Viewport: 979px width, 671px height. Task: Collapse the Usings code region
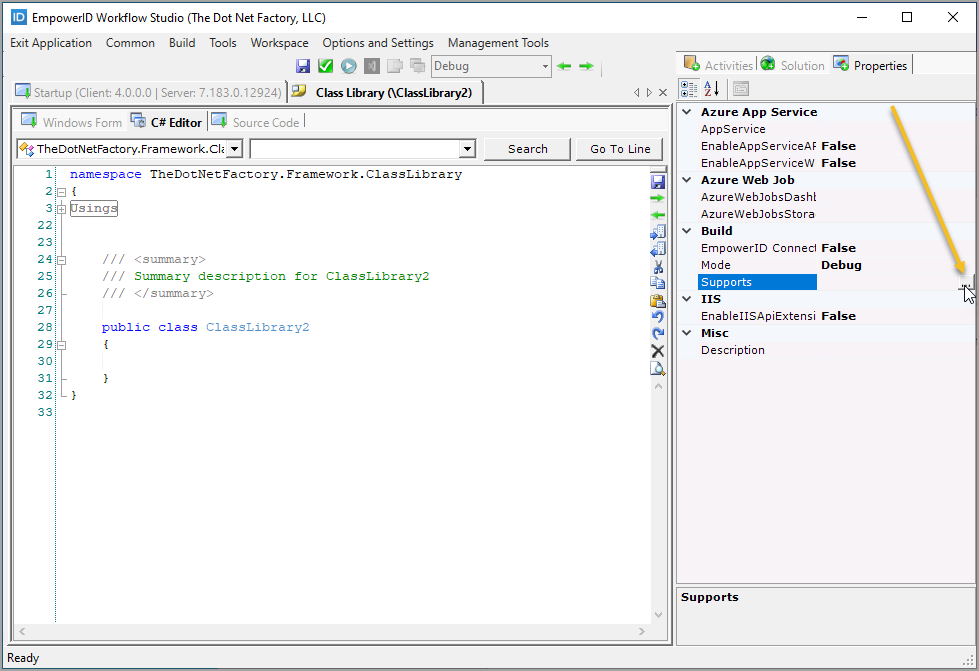pos(61,209)
